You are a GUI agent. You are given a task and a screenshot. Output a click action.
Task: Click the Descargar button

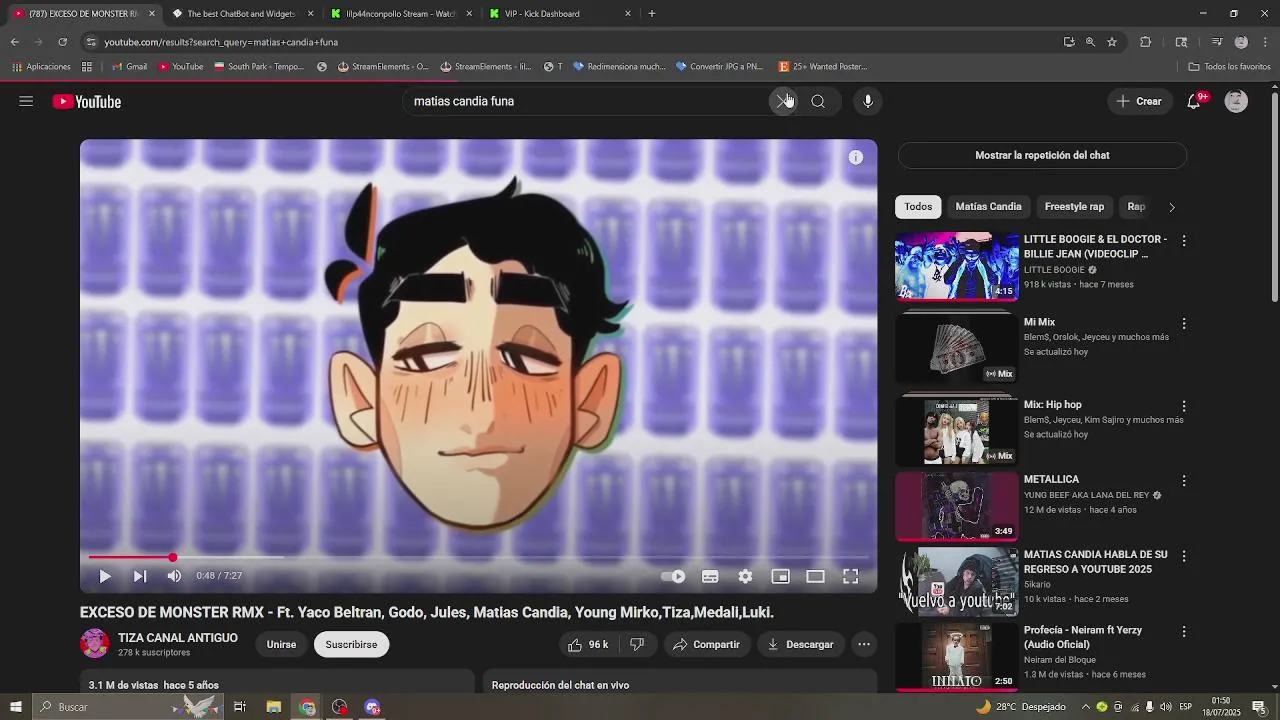click(800, 645)
